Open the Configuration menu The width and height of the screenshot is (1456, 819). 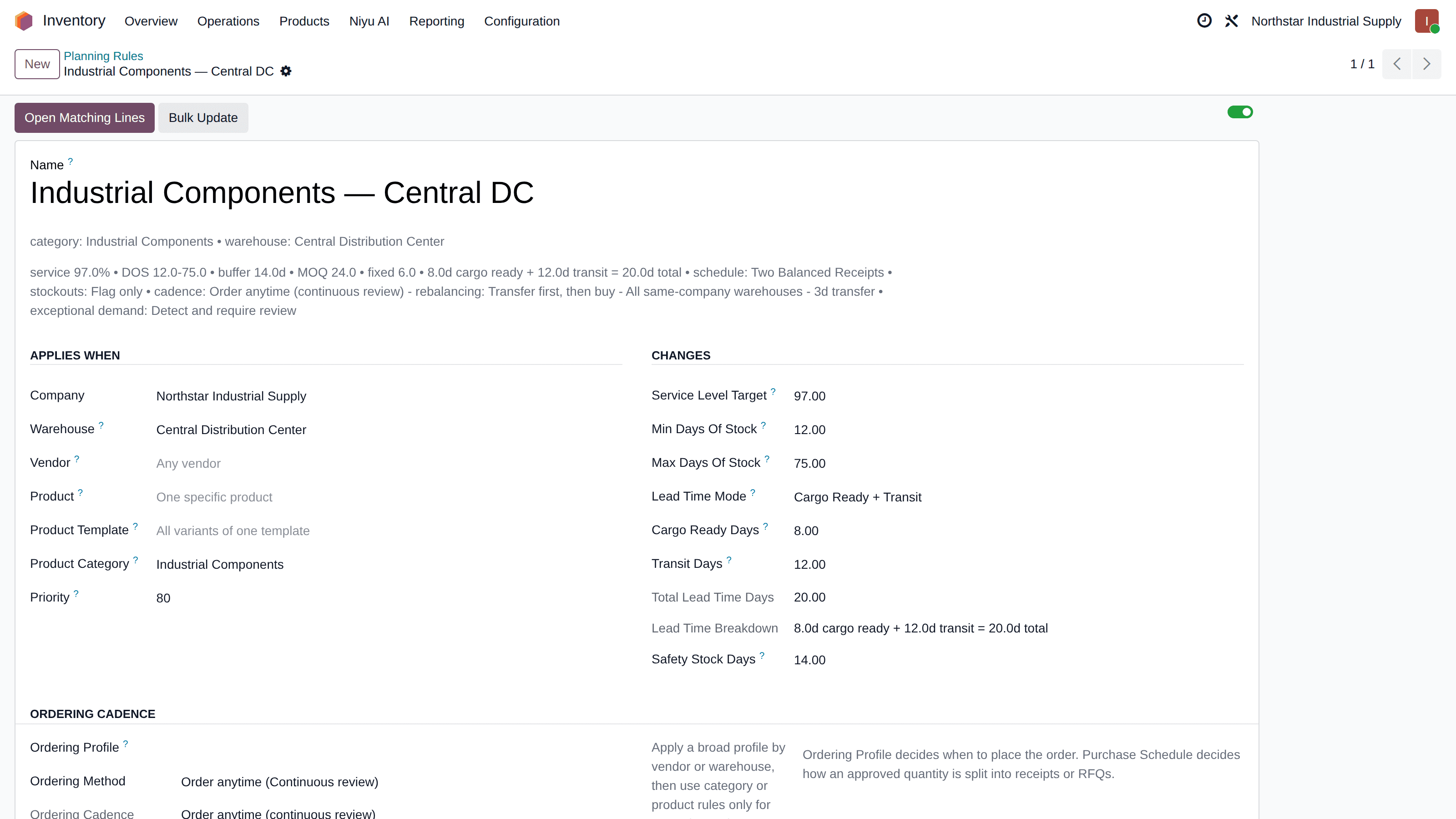(522, 21)
